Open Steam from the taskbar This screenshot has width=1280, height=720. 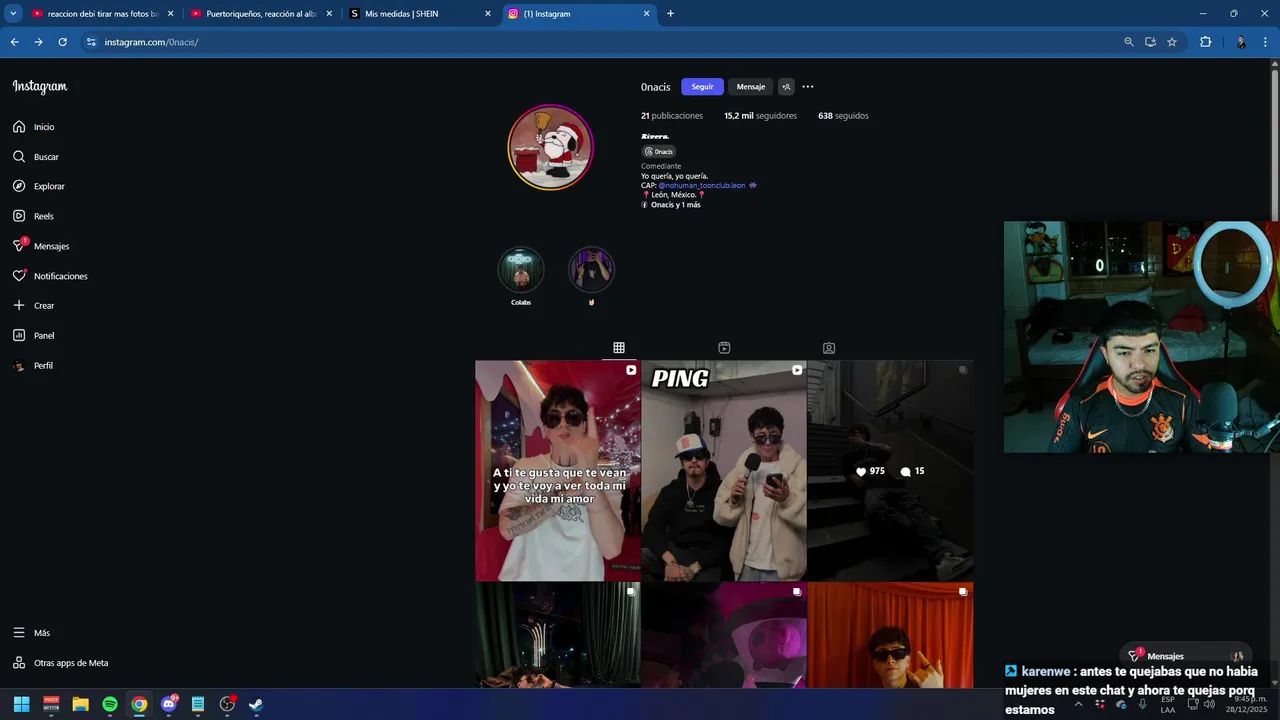(256, 704)
